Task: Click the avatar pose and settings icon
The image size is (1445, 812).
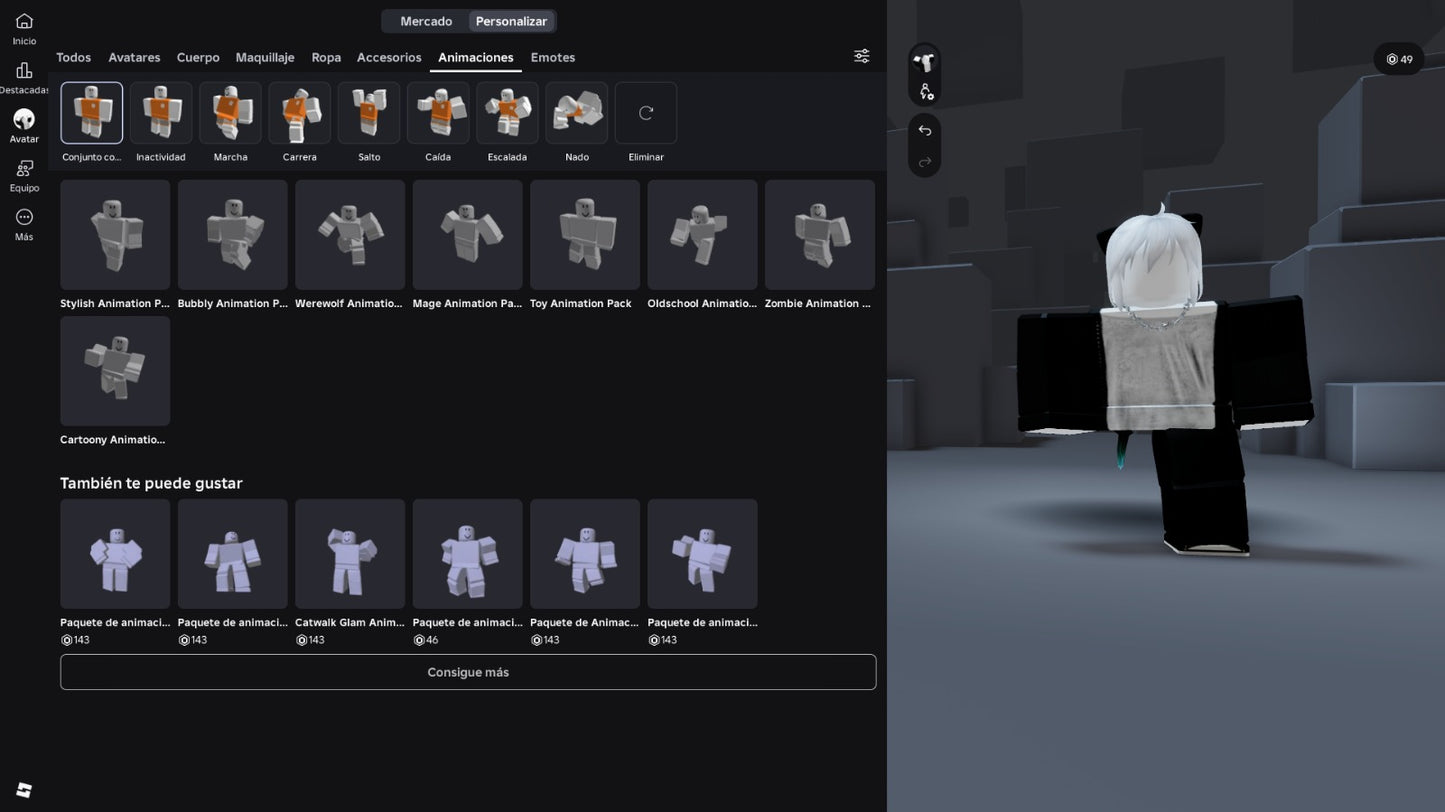Action: [x=924, y=91]
